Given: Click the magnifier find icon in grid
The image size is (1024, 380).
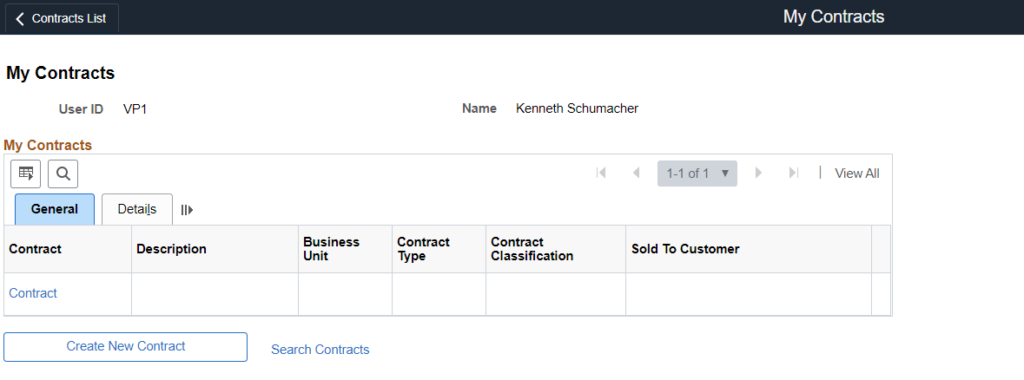Looking at the screenshot, I should click(63, 174).
